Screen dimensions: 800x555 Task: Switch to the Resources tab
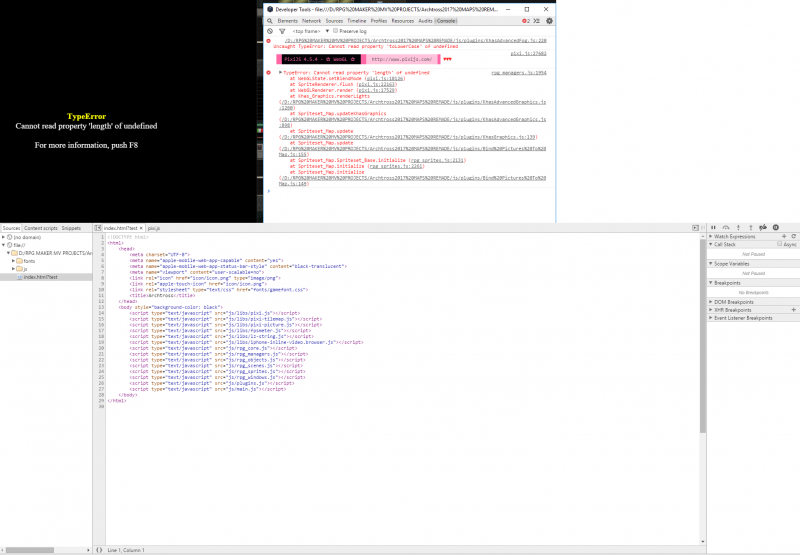tap(403, 21)
